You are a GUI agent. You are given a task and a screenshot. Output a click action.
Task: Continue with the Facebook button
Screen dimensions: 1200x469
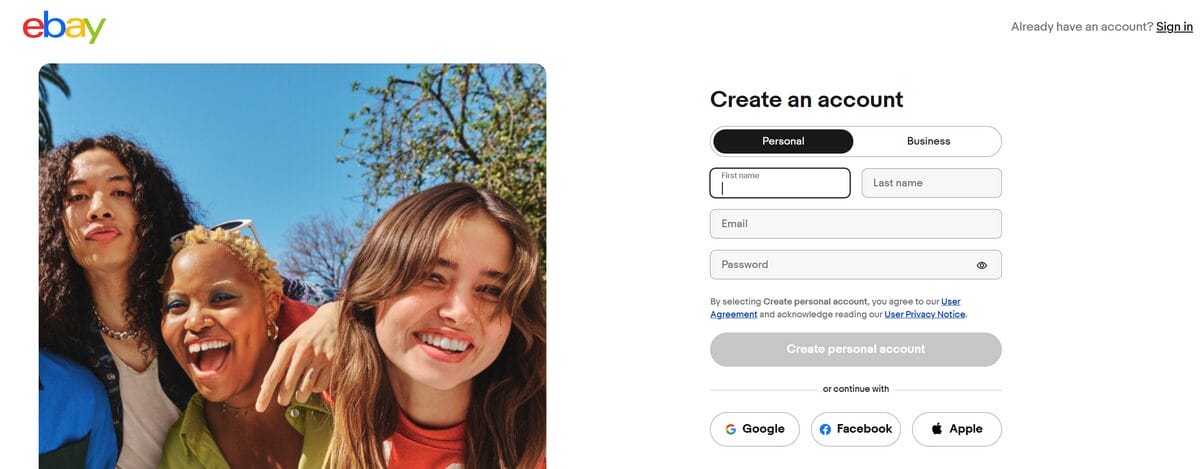point(856,429)
